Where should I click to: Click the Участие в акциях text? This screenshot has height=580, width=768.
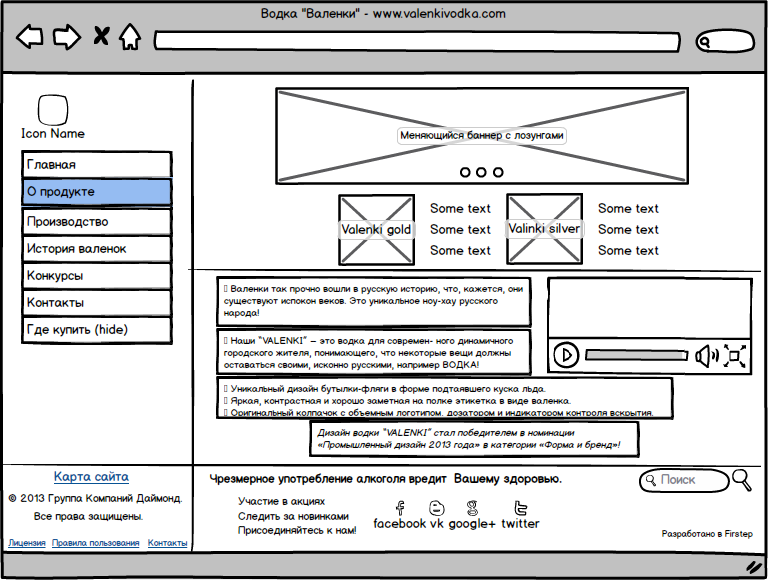coord(281,502)
